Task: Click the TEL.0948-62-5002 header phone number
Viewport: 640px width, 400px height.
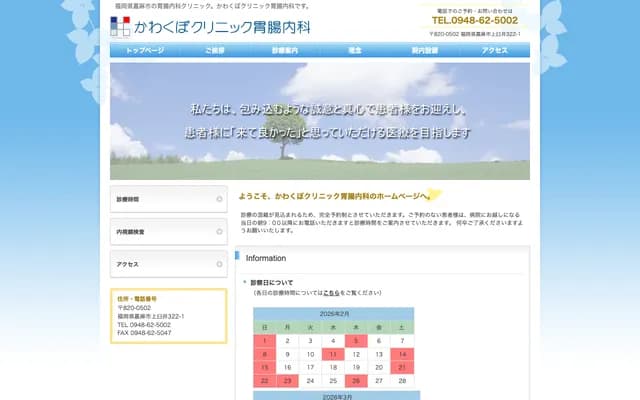Action: 475,20
